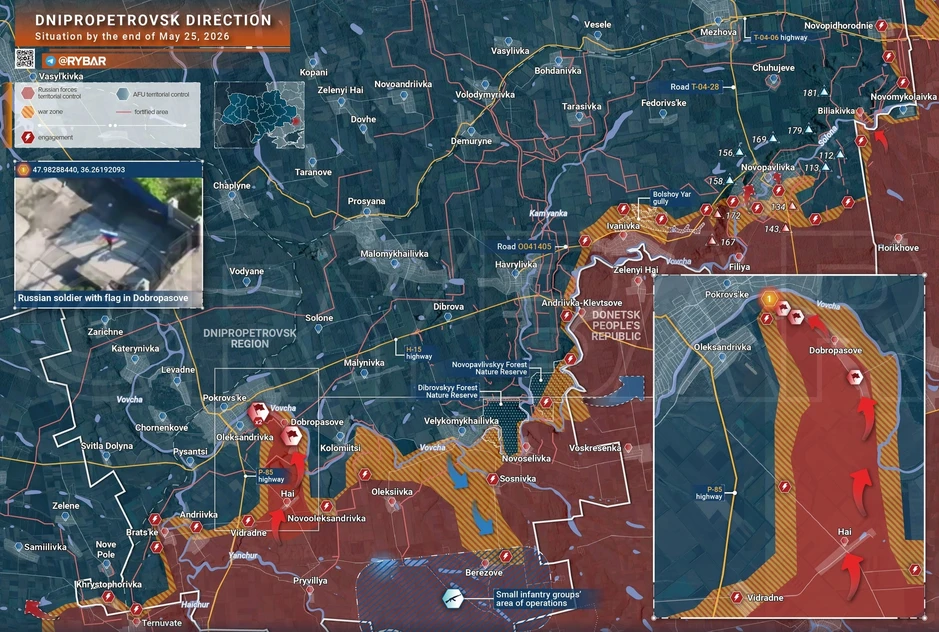Click the engagement marker above Berezove
The height and width of the screenshot is (632, 939).
click(506, 557)
